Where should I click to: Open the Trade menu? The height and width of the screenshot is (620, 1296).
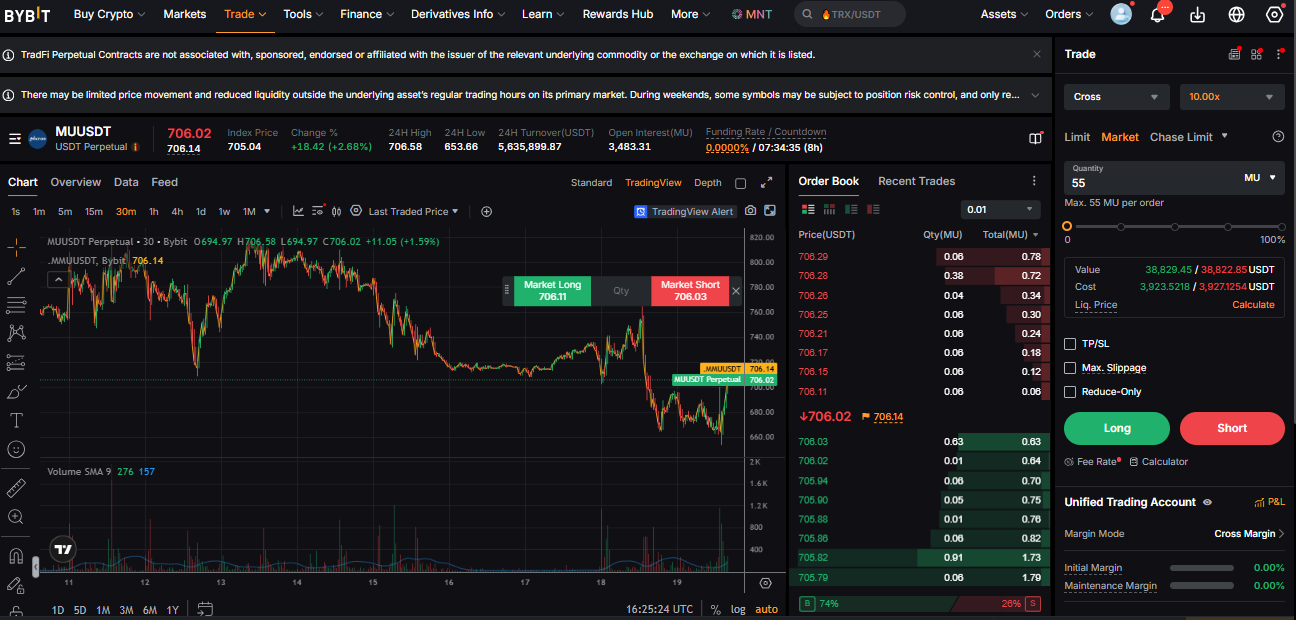coord(245,14)
